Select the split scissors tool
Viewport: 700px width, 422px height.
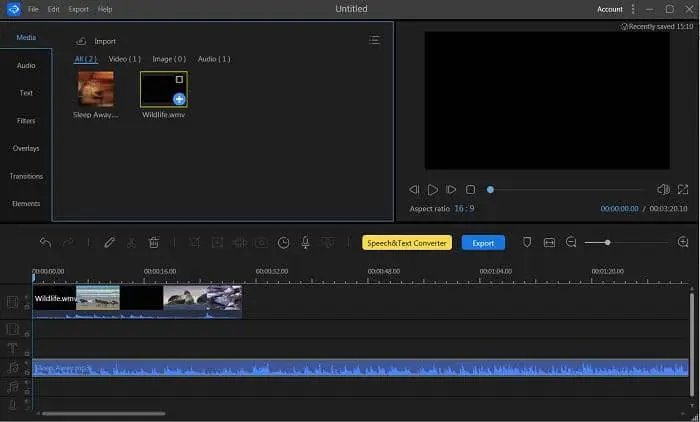coord(131,243)
